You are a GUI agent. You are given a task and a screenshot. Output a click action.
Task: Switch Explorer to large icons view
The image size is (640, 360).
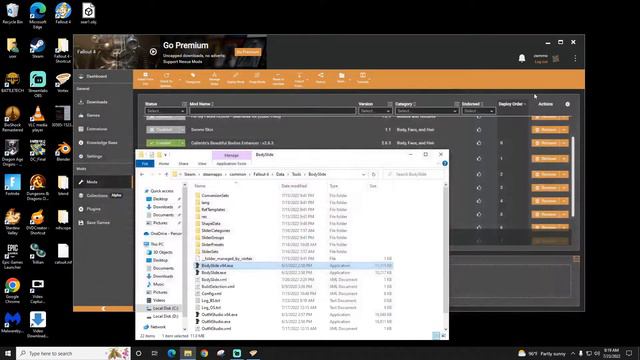[x=443, y=336]
